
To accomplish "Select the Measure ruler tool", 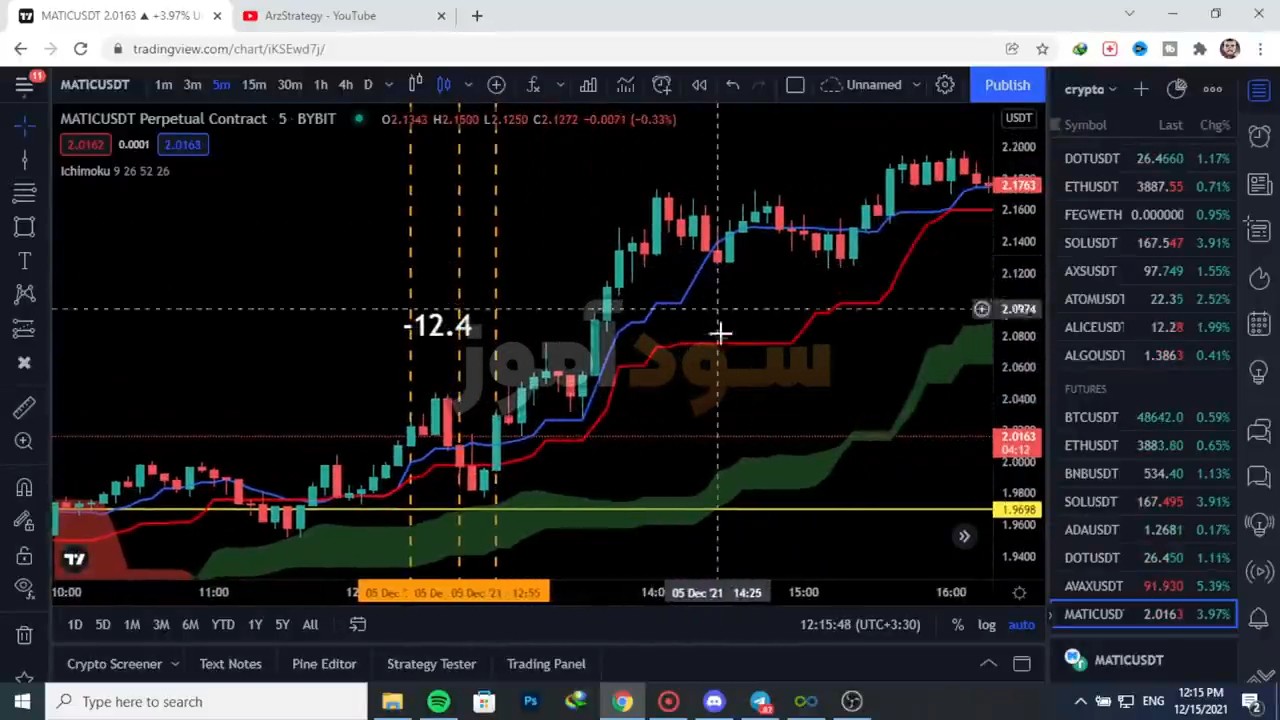I will [25, 407].
